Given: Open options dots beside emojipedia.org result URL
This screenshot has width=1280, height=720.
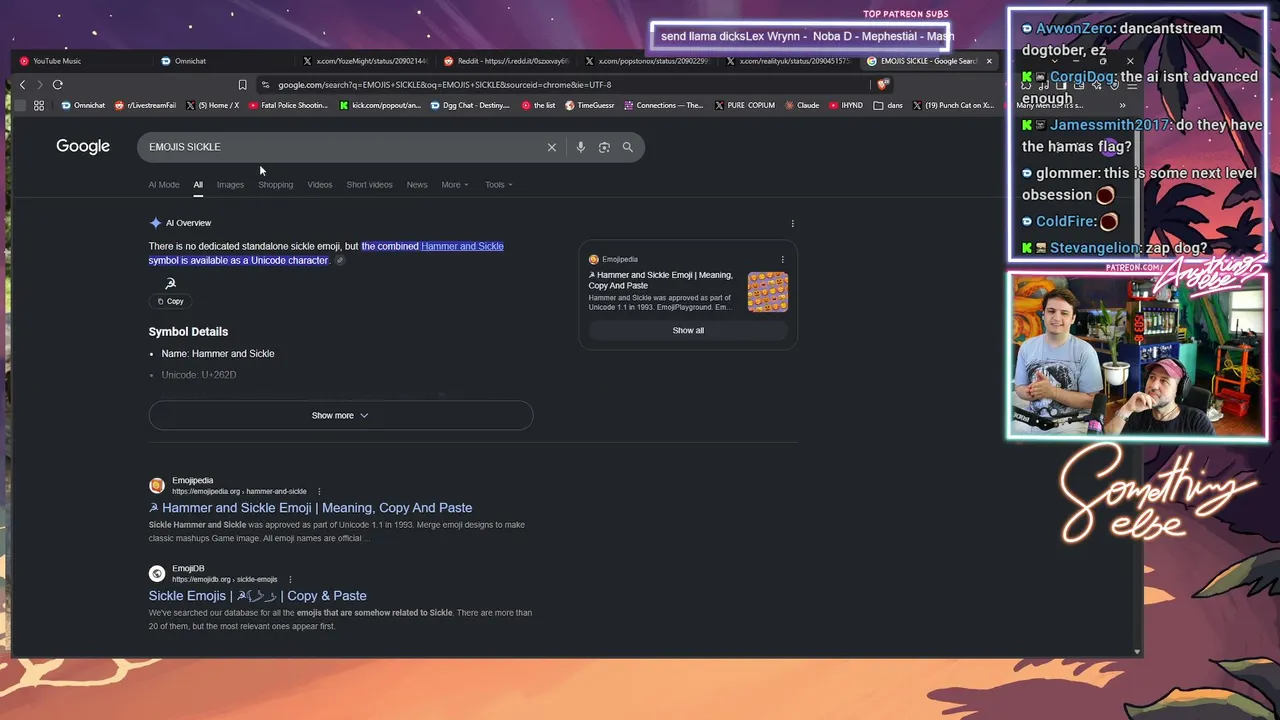Looking at the screenshot, I should pyautogui.click(x=319, y=491).
